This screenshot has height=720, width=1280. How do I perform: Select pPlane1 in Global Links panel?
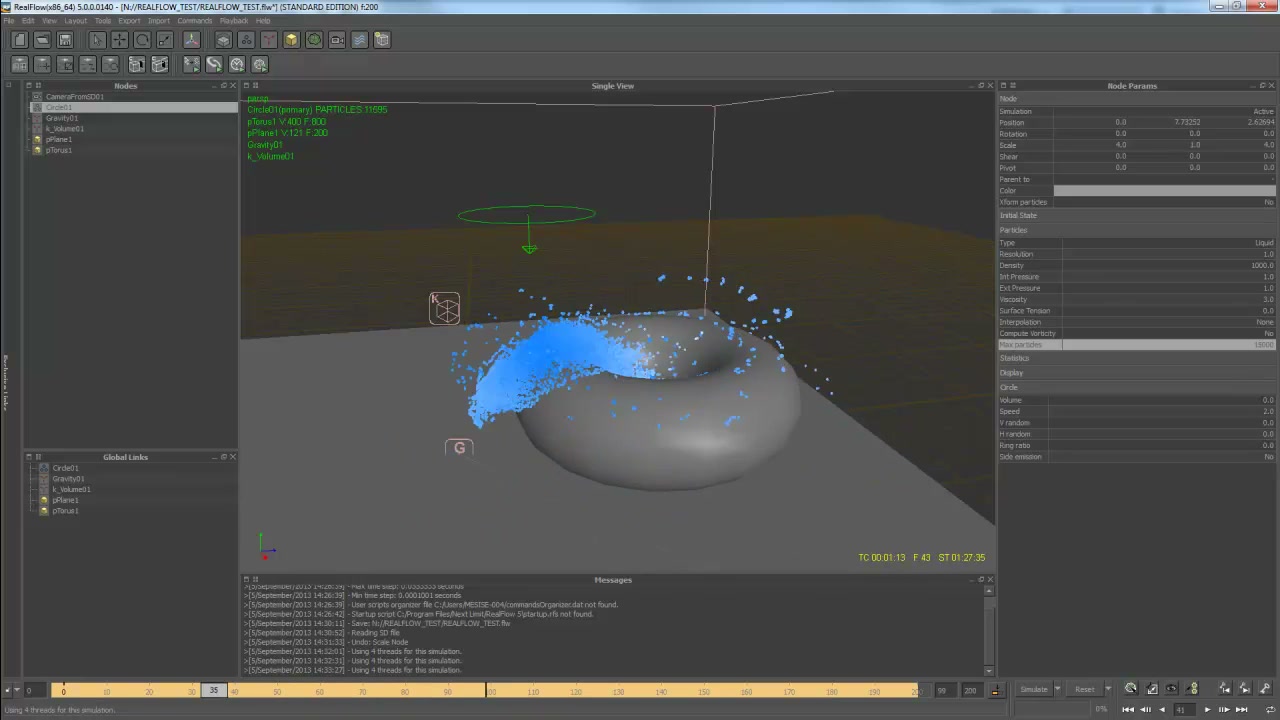point(65,500)
